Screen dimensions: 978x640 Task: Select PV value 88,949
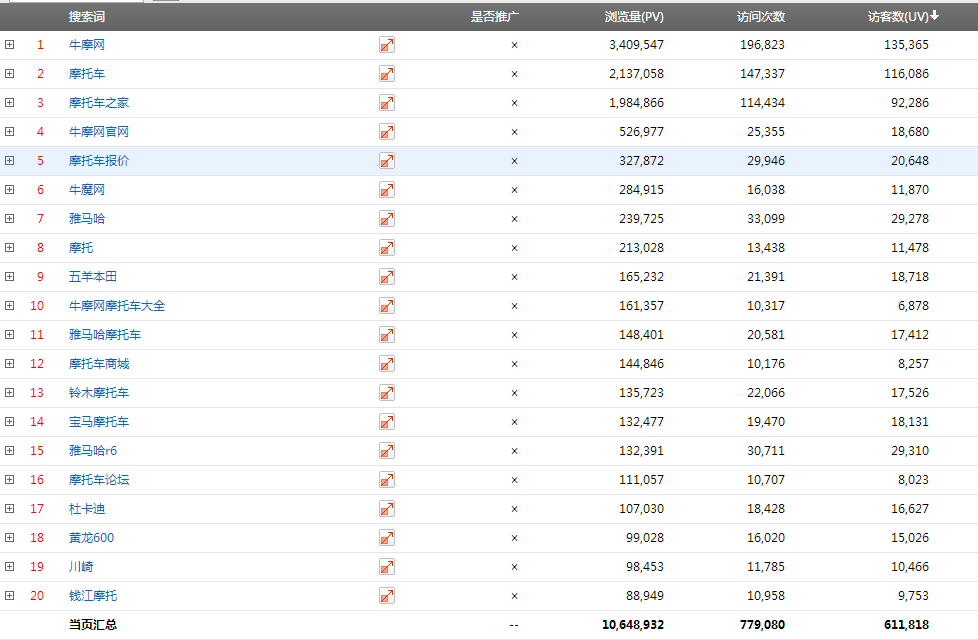coord(645,596)
